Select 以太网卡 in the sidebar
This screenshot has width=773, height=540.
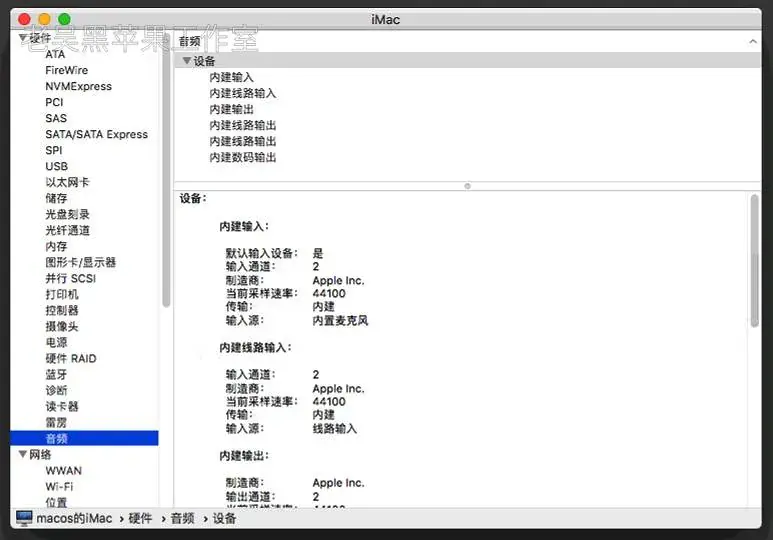[x=68, y=182]
